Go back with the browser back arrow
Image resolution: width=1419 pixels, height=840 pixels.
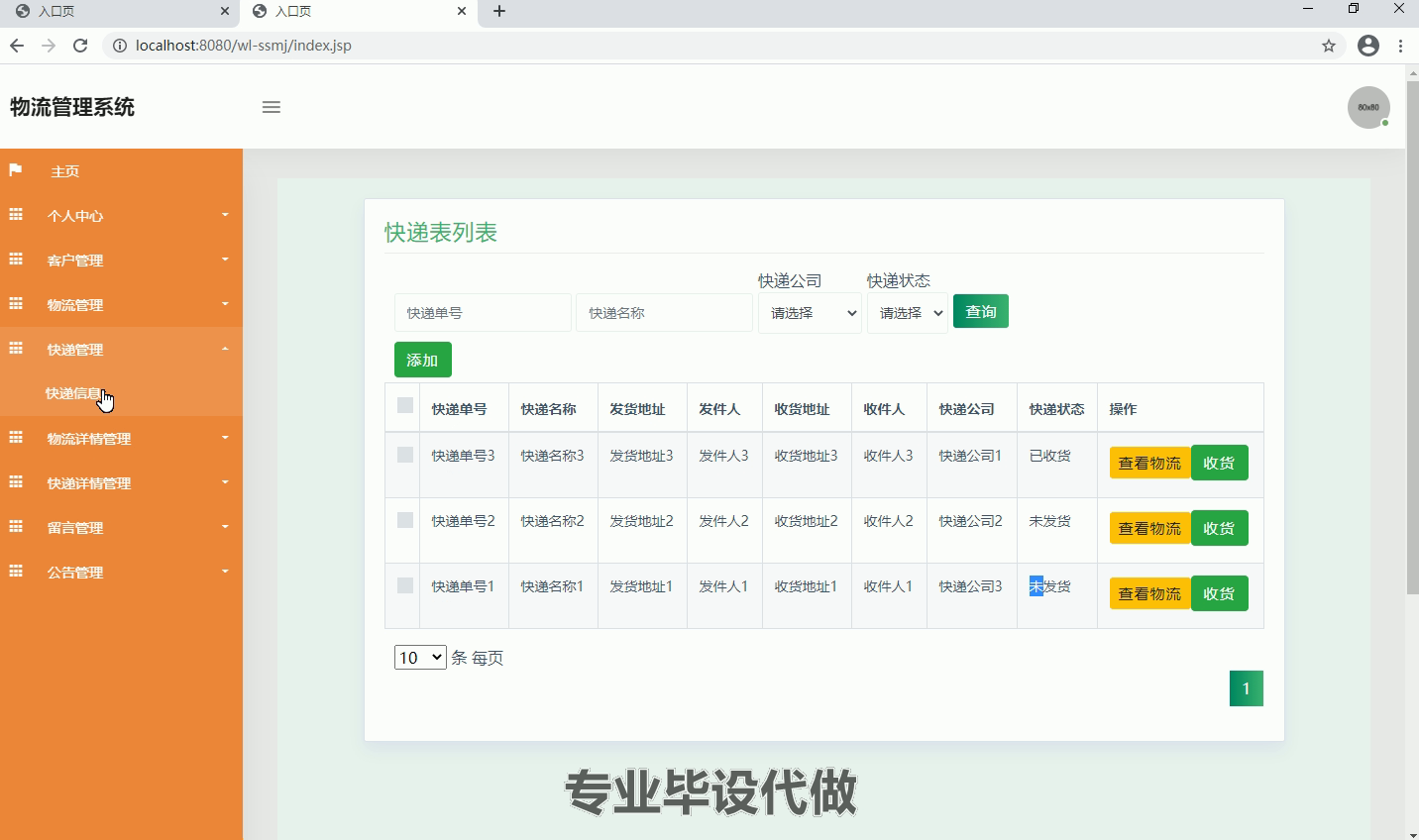pyautogui.click(x=17, y=46)
